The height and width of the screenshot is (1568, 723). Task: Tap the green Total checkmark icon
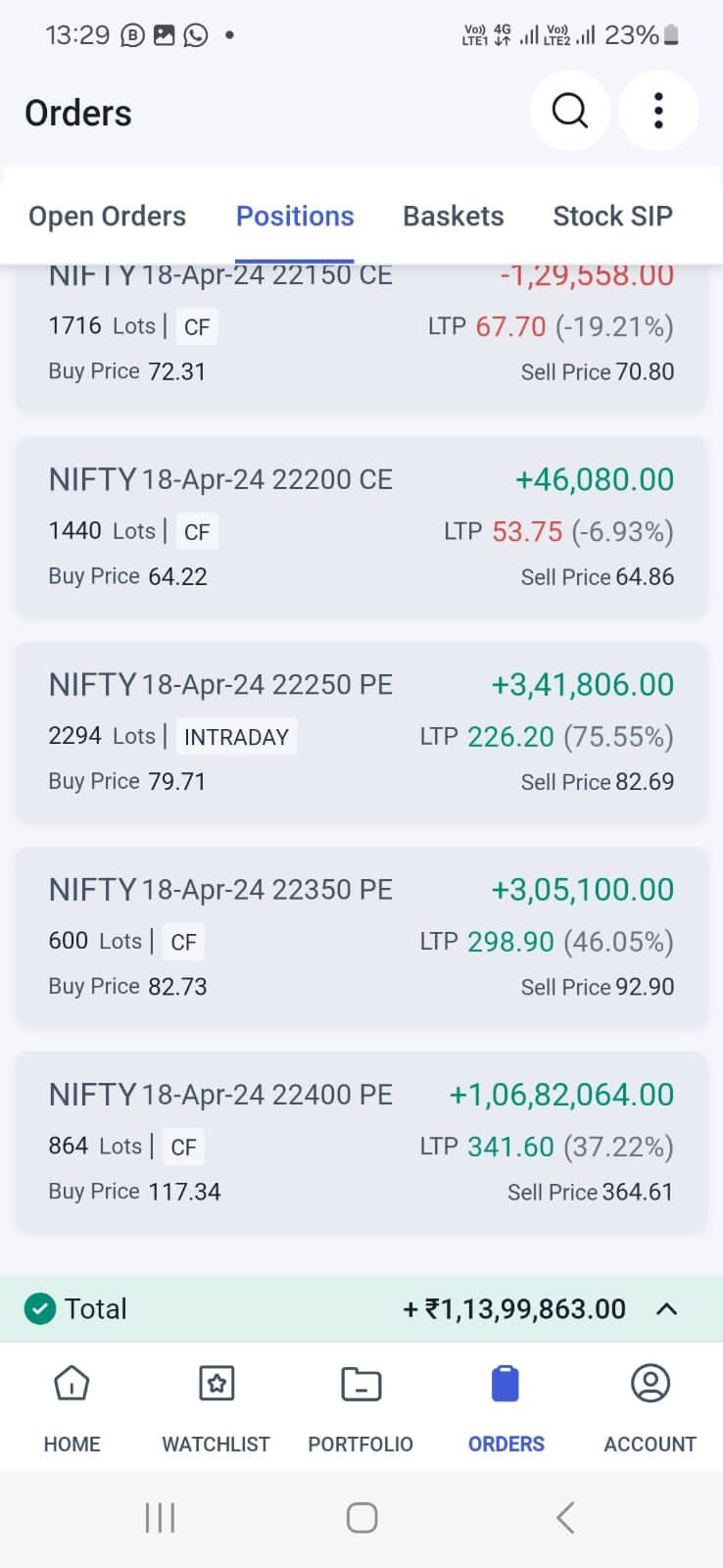click(40, 1308)
